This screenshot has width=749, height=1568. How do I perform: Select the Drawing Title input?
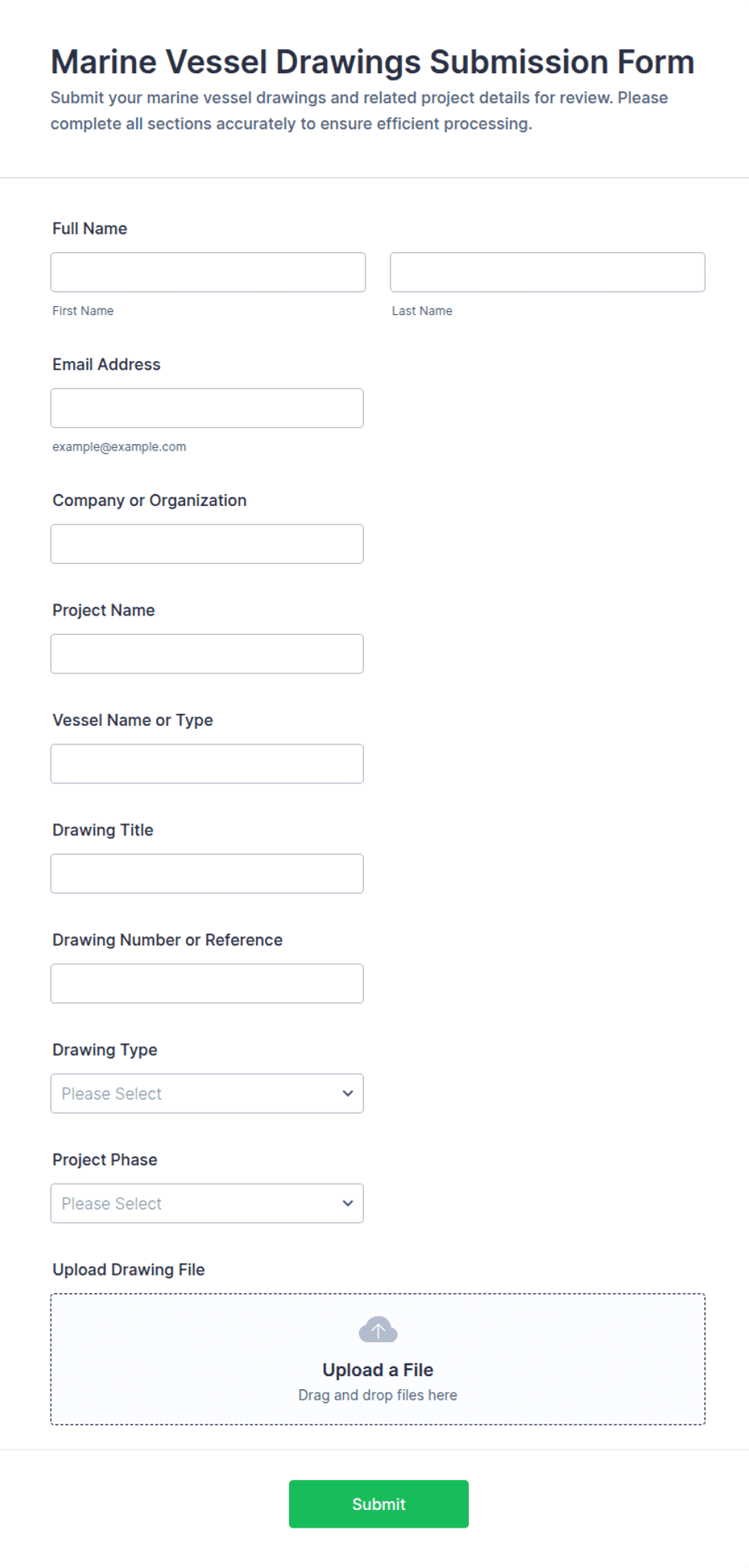(x=207, y=873)
